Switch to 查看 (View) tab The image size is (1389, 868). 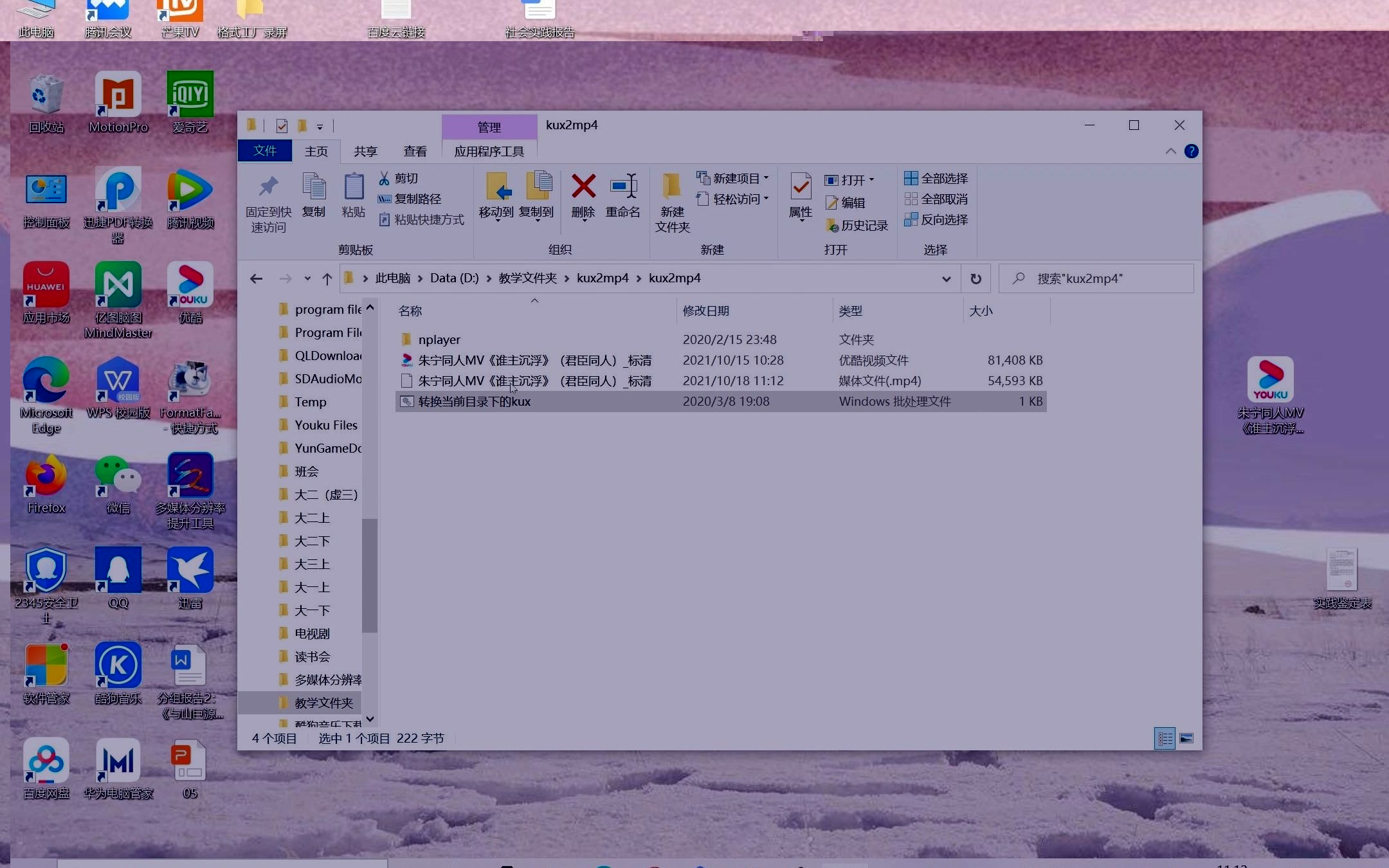point(415,151)
